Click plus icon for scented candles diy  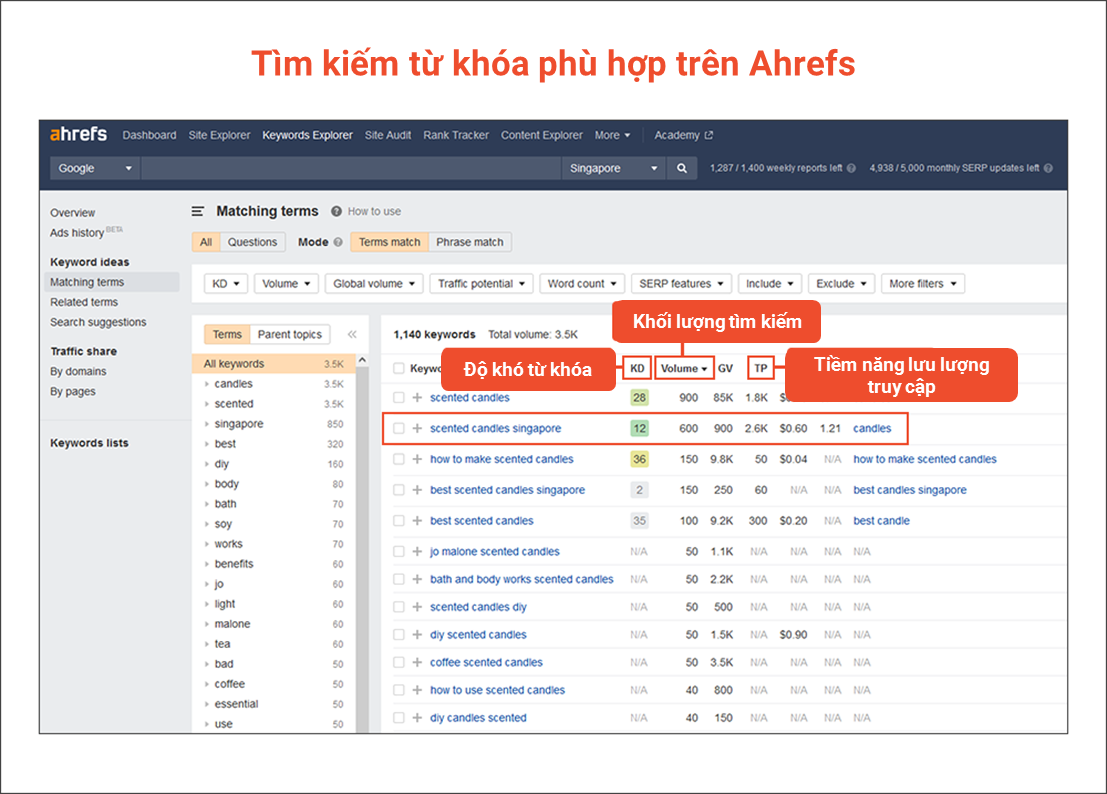417,607
